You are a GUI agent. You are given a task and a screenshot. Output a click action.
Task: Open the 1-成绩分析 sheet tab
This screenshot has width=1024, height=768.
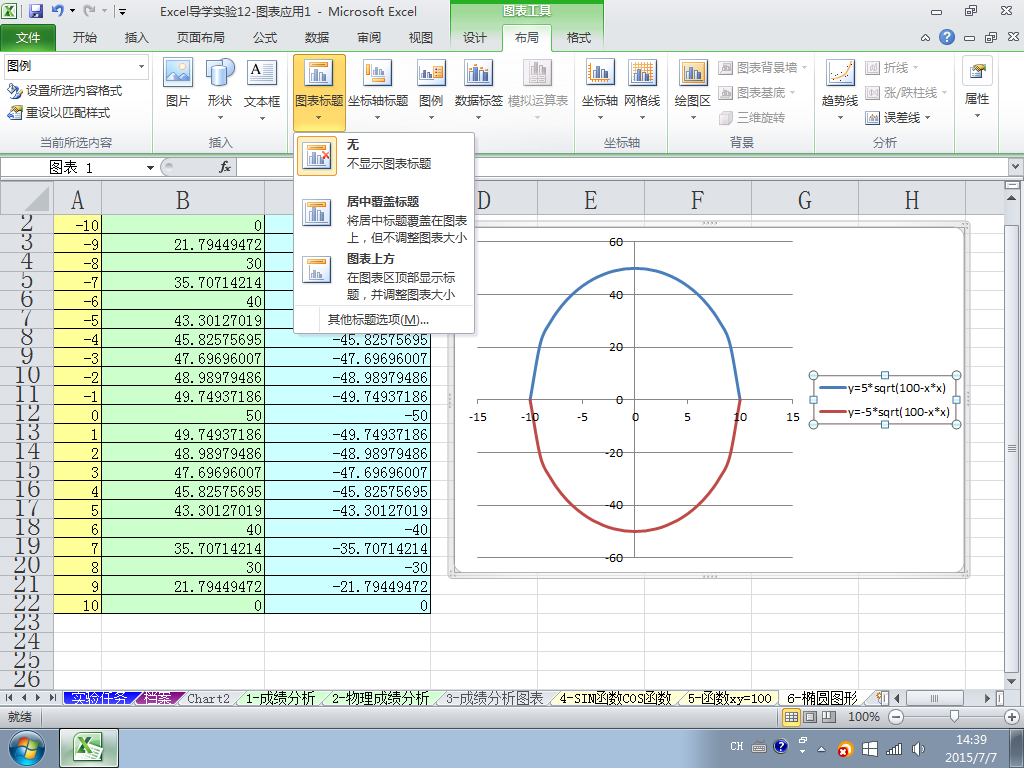[280, 698]
